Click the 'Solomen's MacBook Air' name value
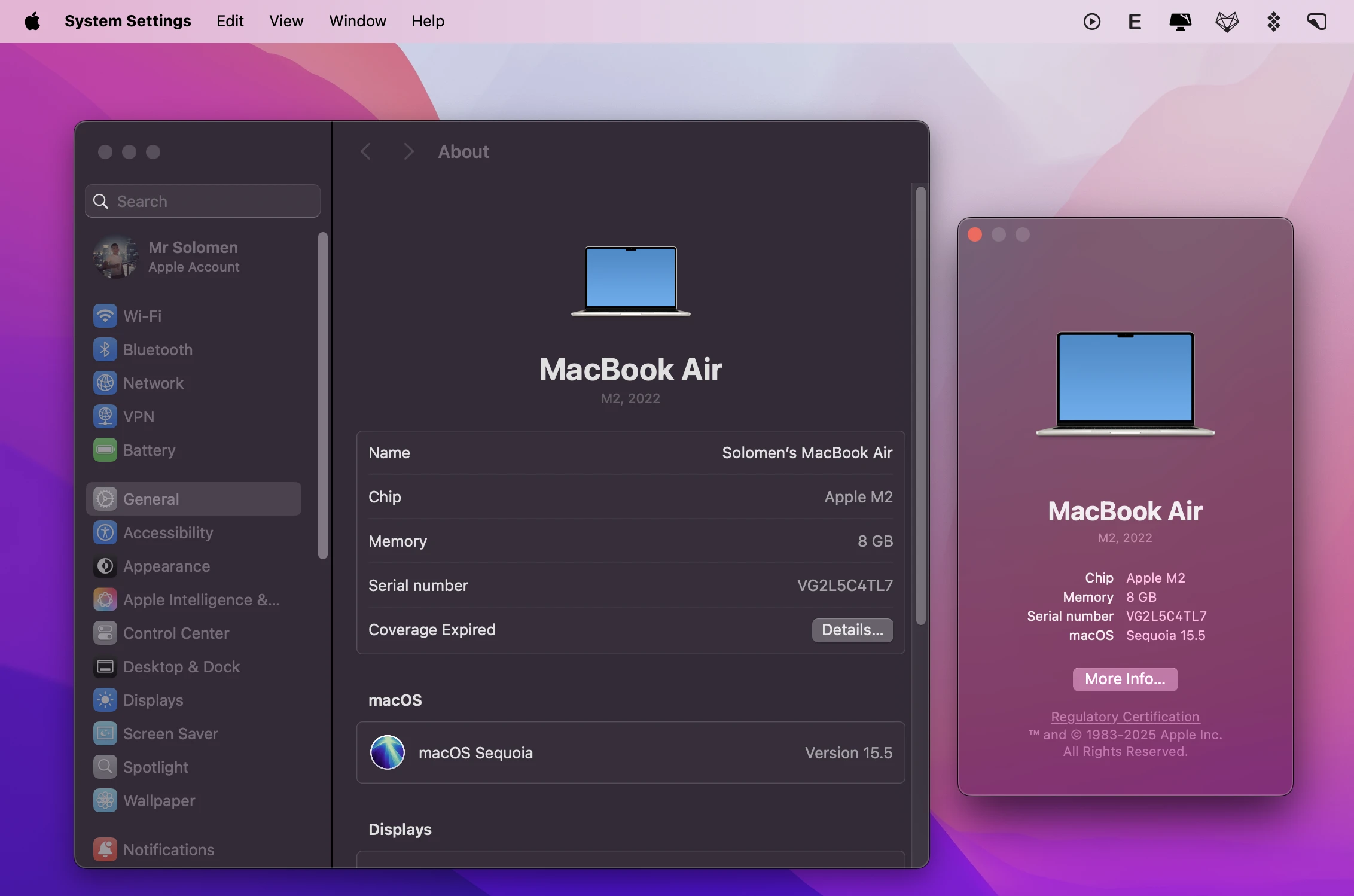Screen dimensions: 1354x896 (807, 453)
